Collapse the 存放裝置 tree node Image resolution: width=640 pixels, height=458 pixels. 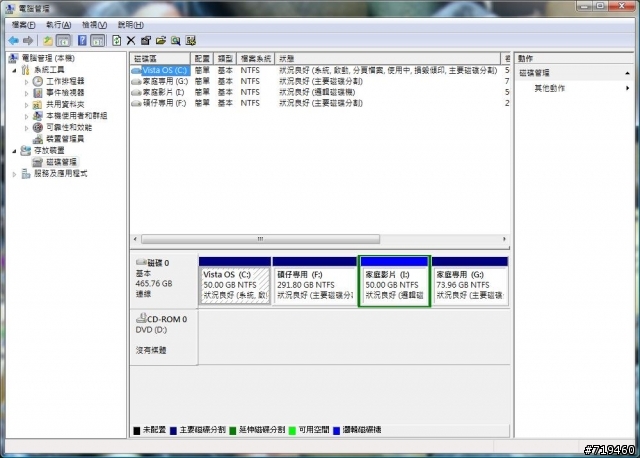(15, 151)
